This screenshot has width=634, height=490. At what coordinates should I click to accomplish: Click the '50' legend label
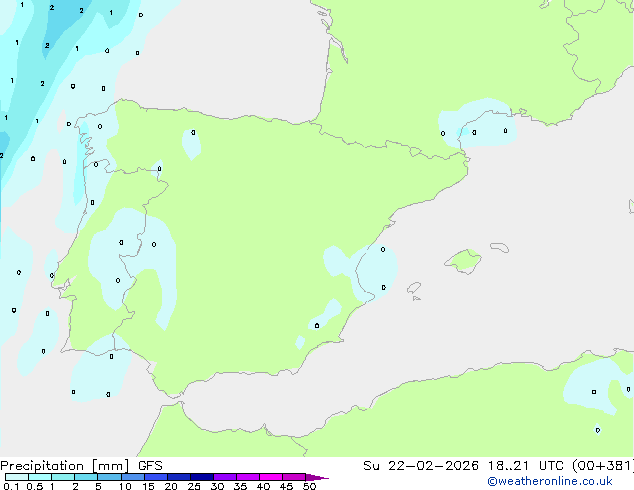coord(309,486)
